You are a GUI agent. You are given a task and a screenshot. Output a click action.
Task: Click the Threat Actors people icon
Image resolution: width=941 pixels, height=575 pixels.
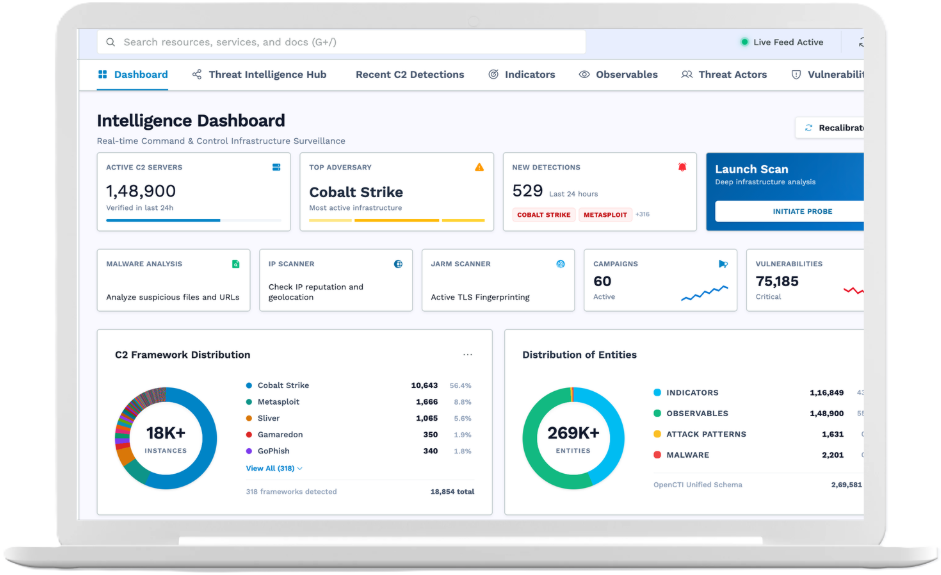tap(687, 74)
